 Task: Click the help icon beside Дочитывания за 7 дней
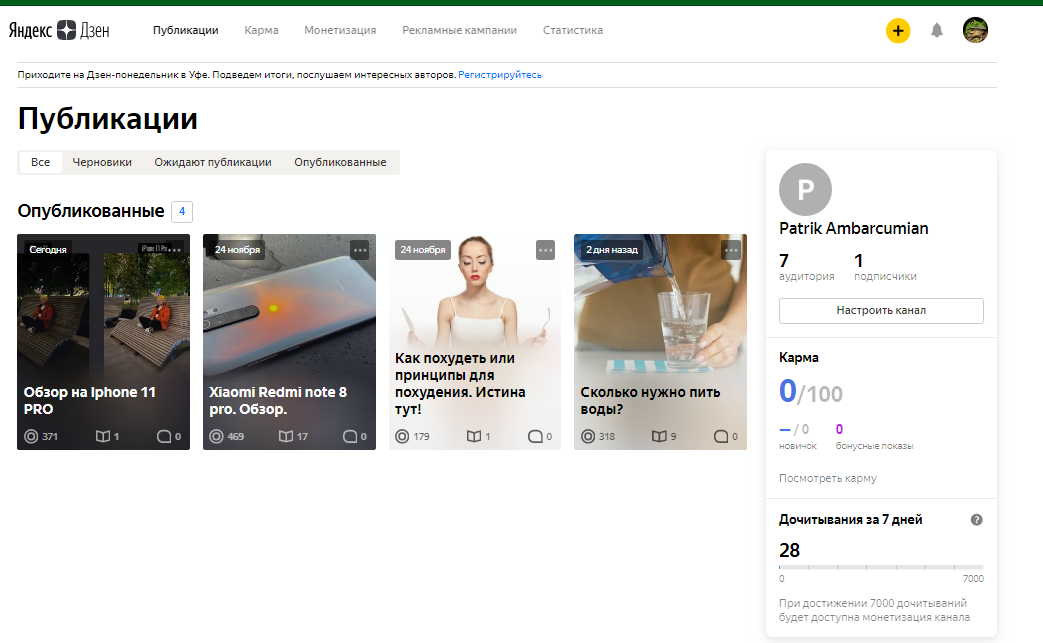click(977, 520)
